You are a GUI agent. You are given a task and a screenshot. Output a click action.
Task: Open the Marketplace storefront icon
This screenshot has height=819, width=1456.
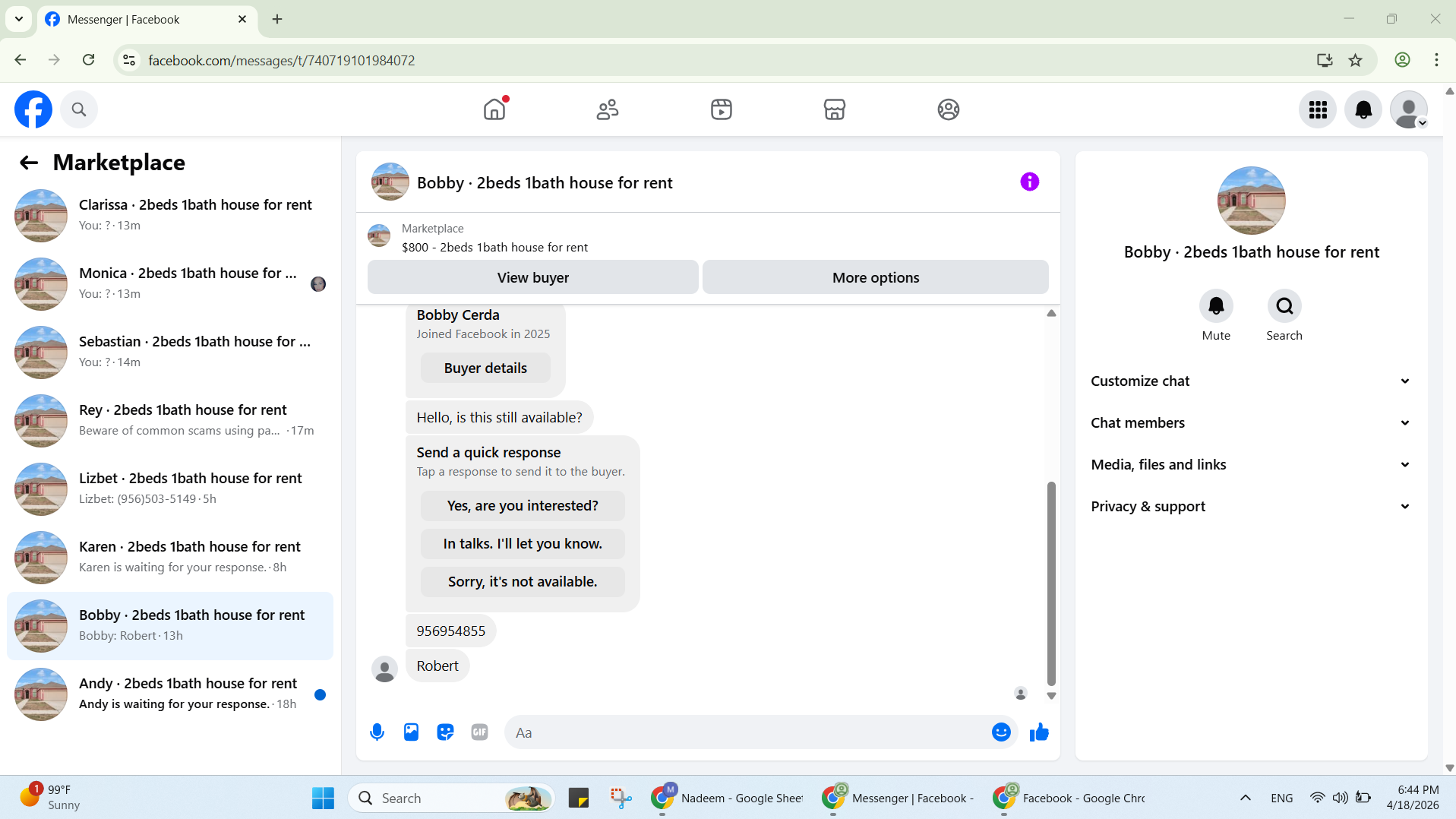click(x=835, y=109)
